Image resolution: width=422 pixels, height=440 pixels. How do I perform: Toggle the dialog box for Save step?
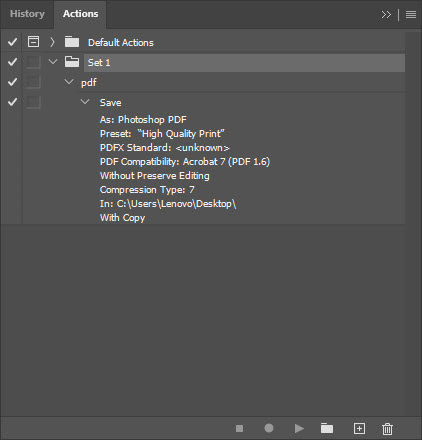point(33,102)
